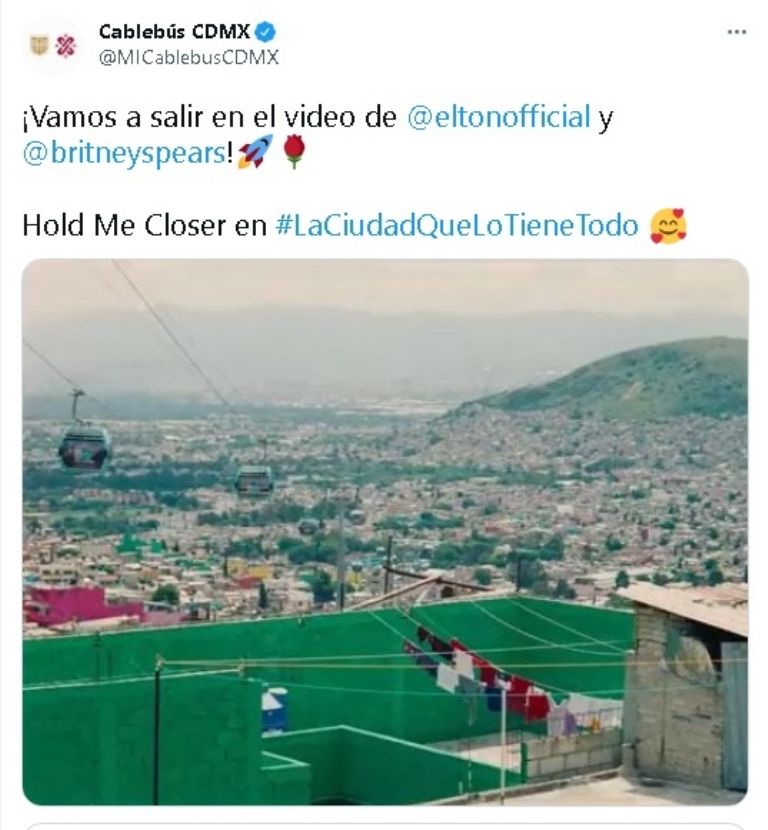768x830 pixels.
Task: Open the #LaCiudadQueLoTieneTodo hashtag
Action: pyautogui.click(x=456, y=225)
